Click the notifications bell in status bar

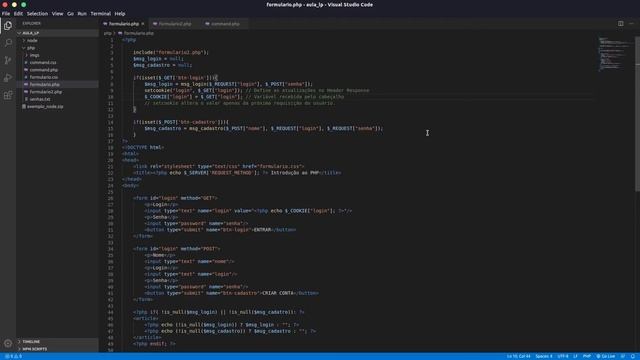(x=633, y=356)
